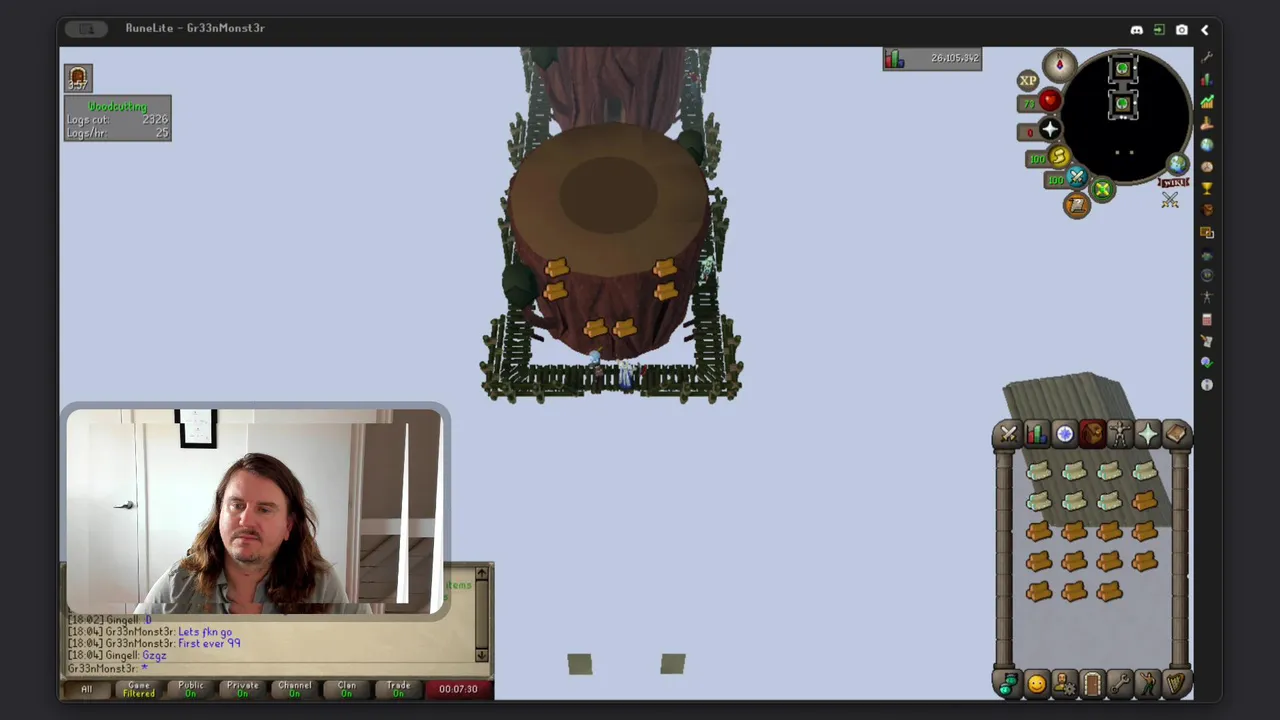This screenshot has height=720, width=1280.
Task: Click the compass above the minimap
Action: point(1059,66)
